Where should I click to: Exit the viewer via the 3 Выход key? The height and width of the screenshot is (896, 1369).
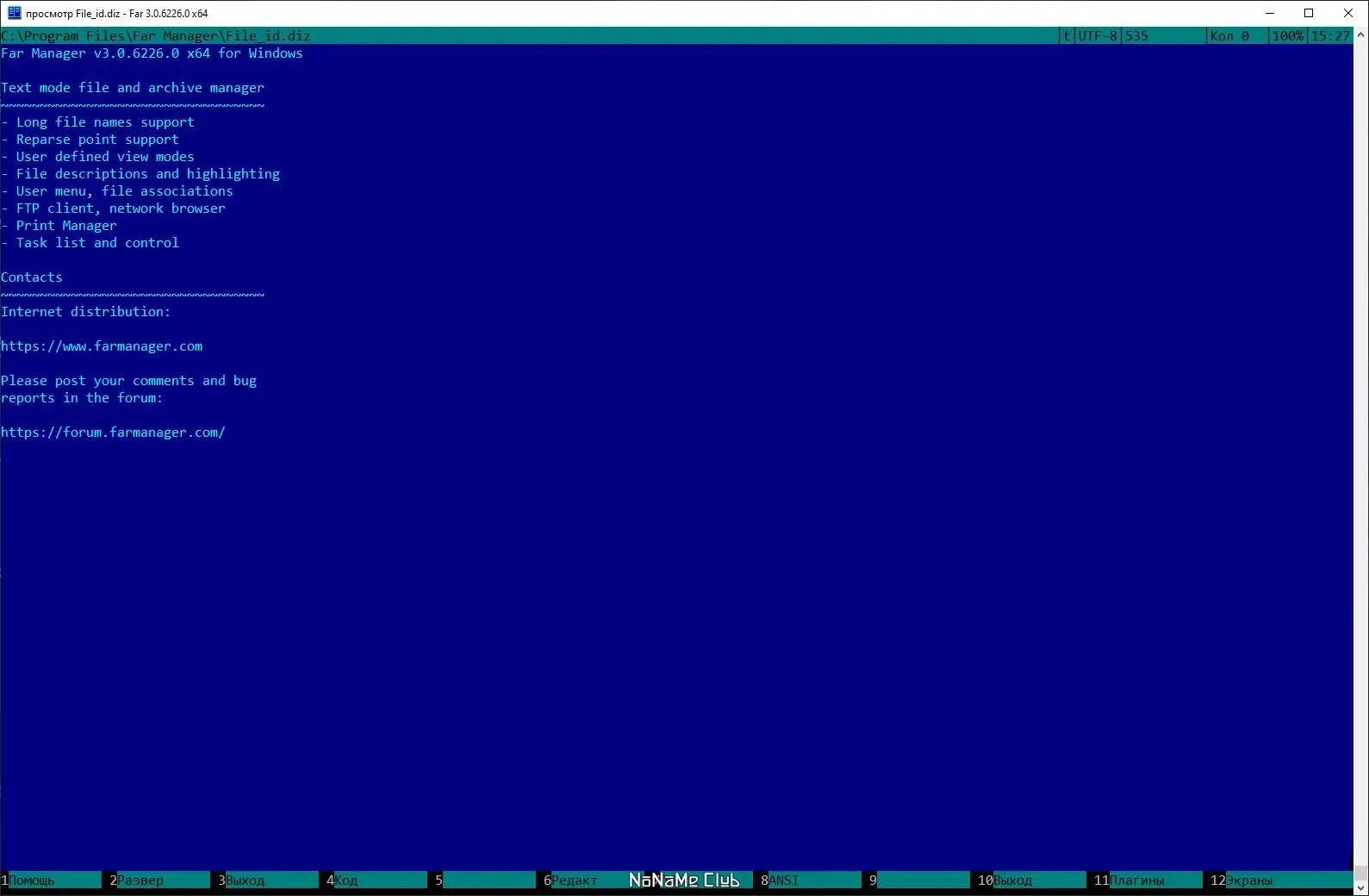click(268, 880)
